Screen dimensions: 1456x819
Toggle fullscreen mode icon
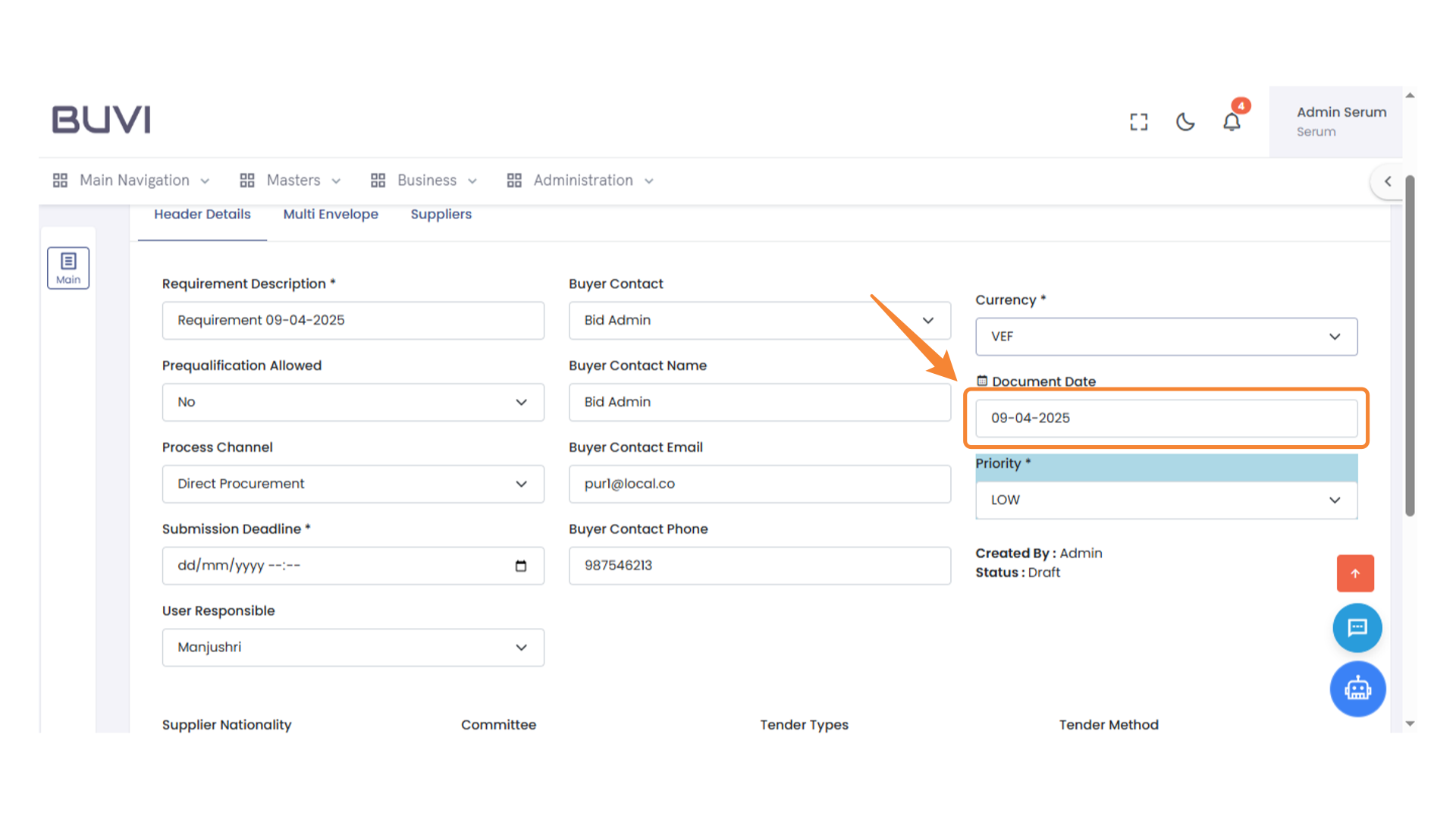[x=1138, y=122]
